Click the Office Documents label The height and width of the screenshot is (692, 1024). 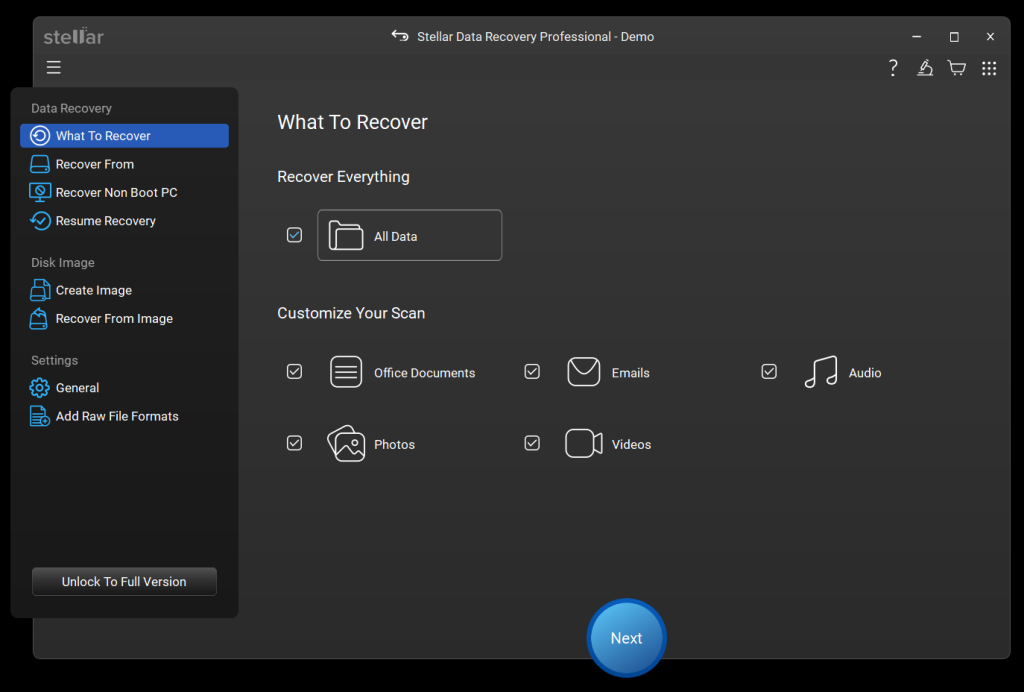pyautogui.click(x=424, y=373)
